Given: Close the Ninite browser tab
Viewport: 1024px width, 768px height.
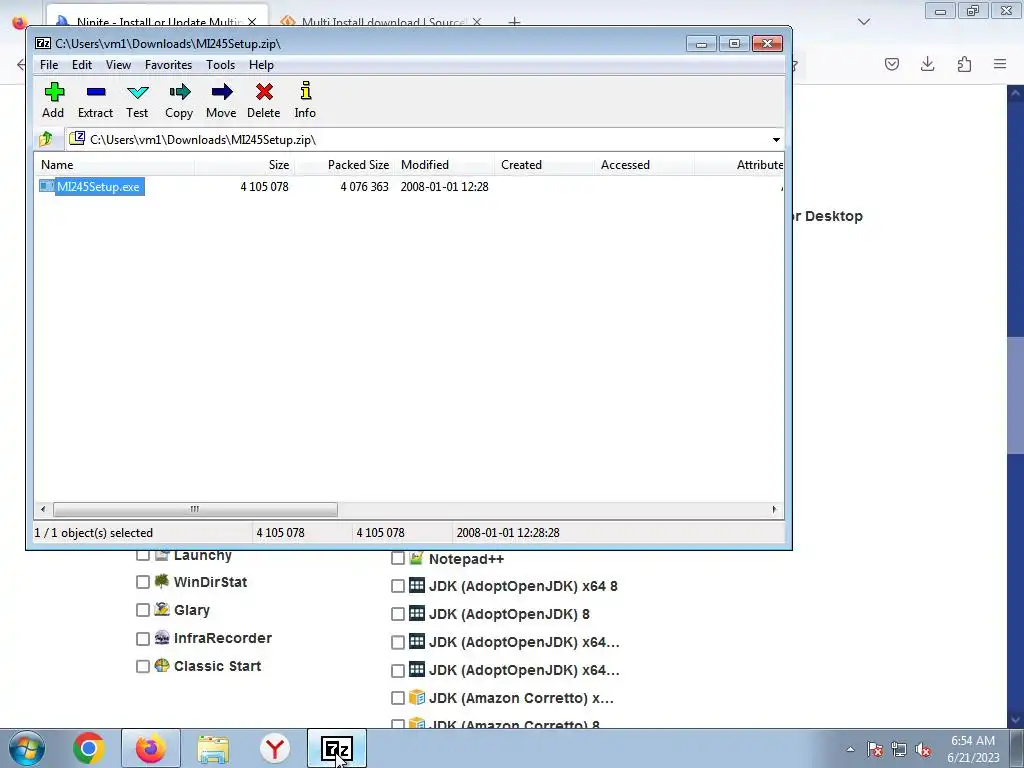Looking at the screenshot, I should 252,22.
